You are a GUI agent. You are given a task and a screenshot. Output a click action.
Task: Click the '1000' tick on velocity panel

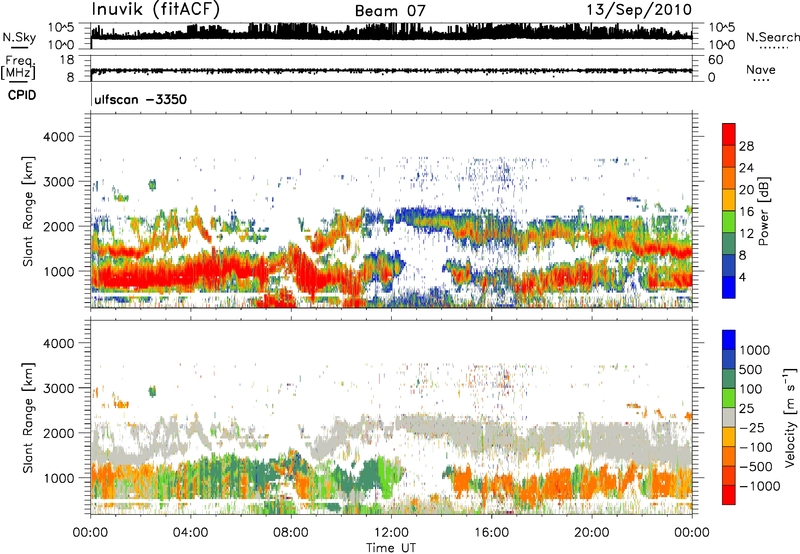(x=58, y=478)
